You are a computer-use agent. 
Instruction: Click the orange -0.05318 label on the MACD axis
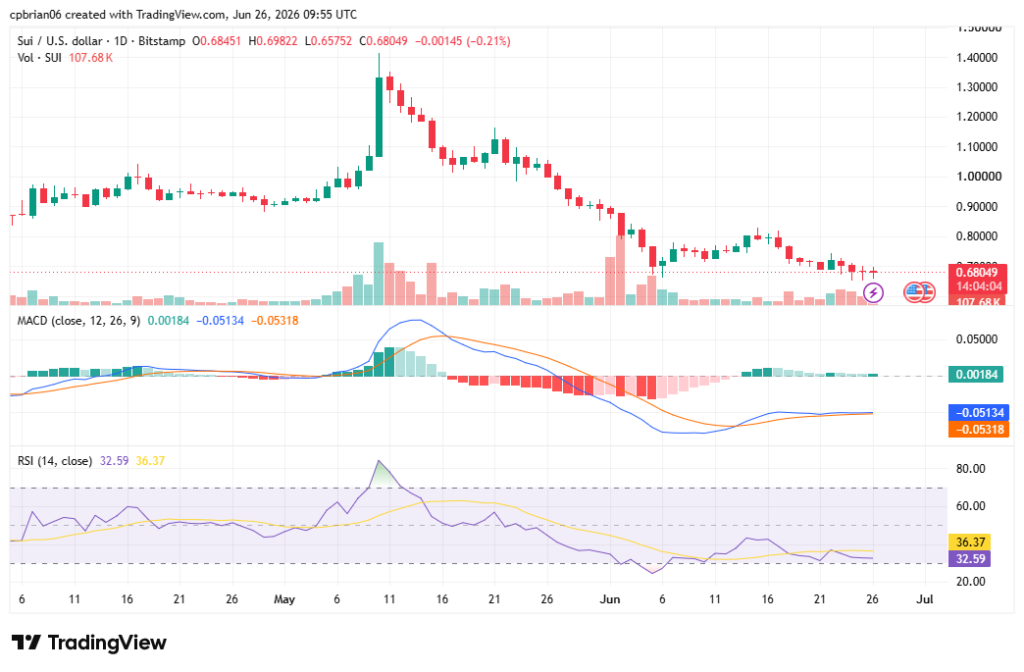(x=978, y=430)
